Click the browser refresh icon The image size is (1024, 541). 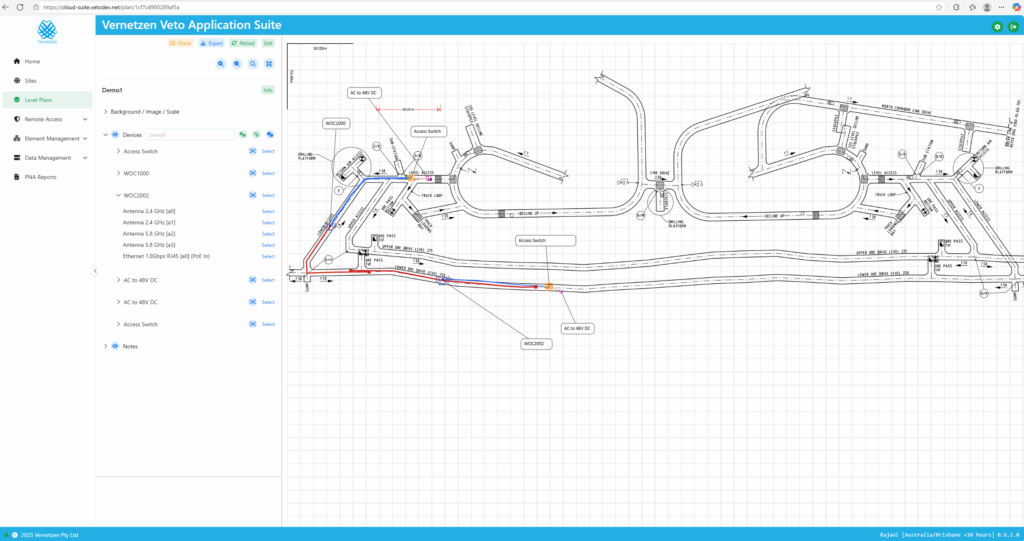[x=20, y=7]
